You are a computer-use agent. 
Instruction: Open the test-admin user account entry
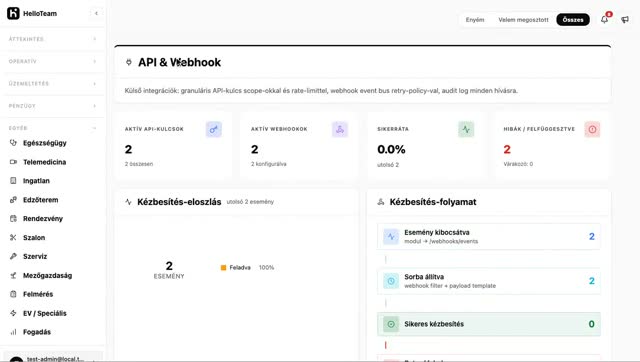[x=52, y=358]
